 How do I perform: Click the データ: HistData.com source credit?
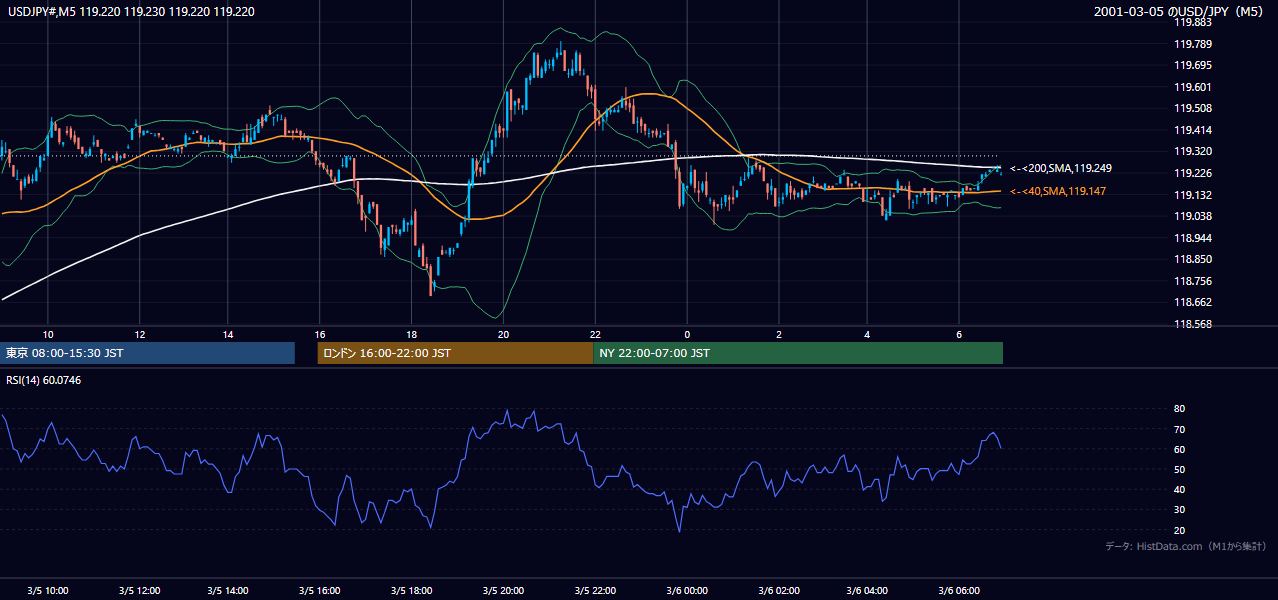[1185, 547]
